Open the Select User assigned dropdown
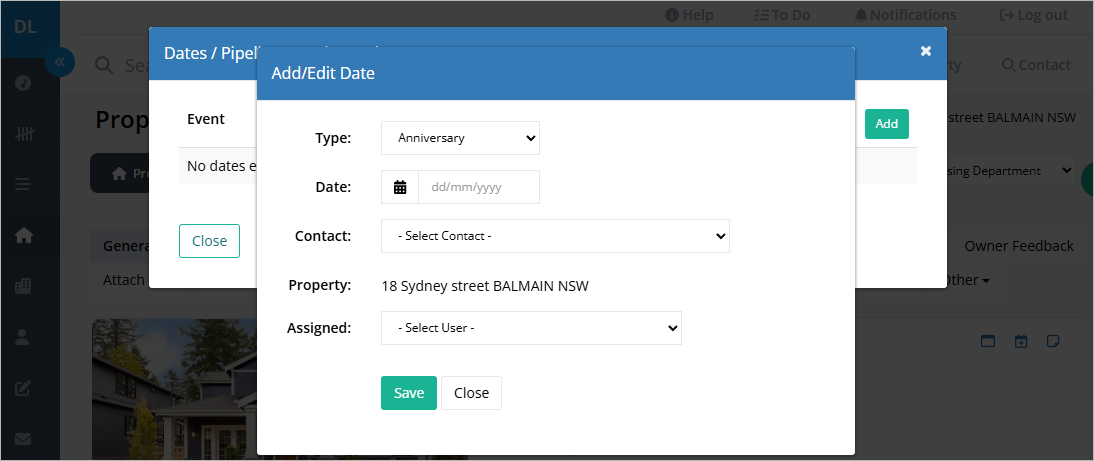Image resolution: width=1094 pixels, height=461 pixels. [531, 328]
